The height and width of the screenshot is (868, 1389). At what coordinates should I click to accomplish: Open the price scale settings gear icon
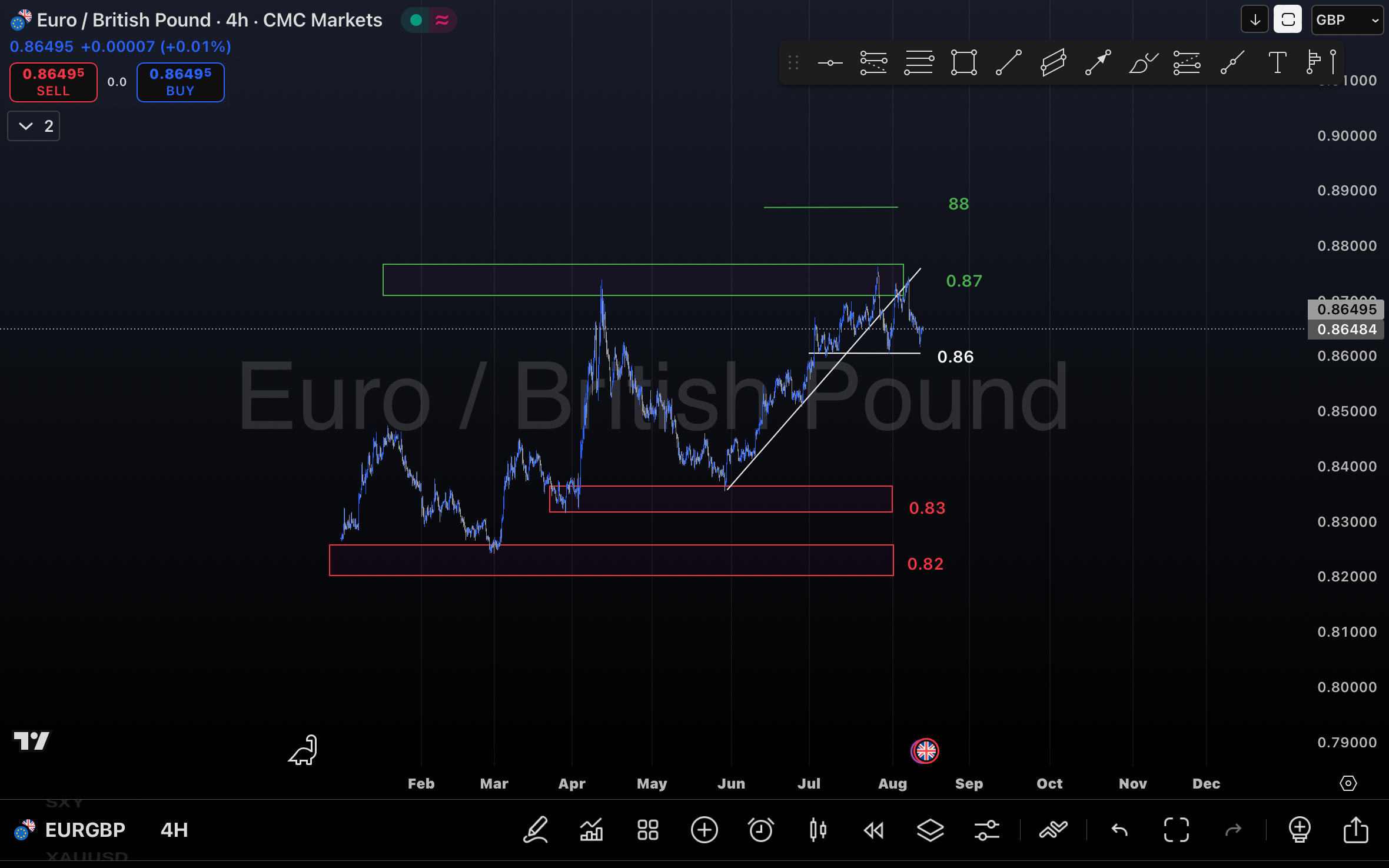click(x=1348, y=783)
